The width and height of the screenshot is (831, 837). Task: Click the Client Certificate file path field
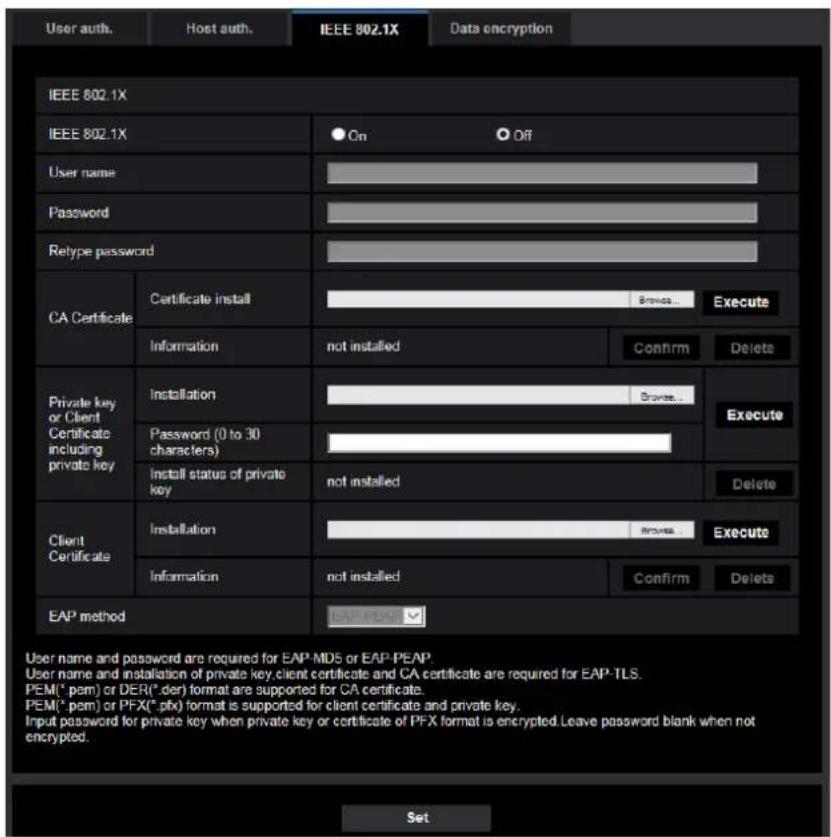478,530
